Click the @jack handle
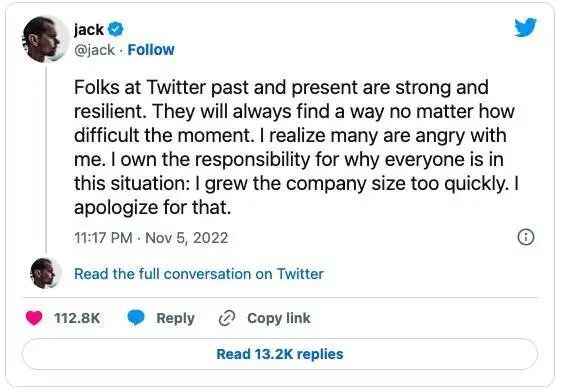This screenshot has width=562, height=392. (x=95, y=50)
